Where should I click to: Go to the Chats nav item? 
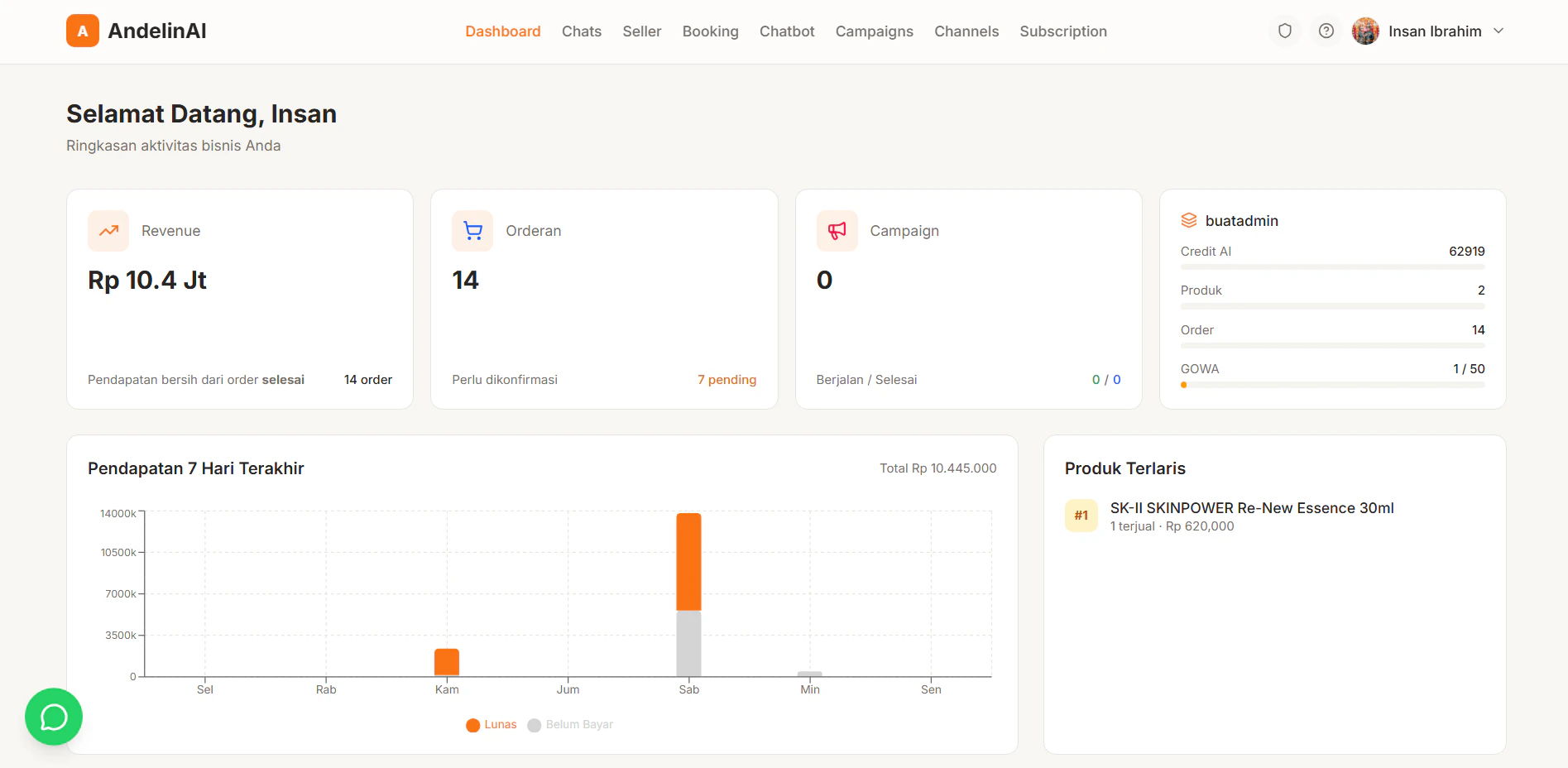tap(582, 31)
